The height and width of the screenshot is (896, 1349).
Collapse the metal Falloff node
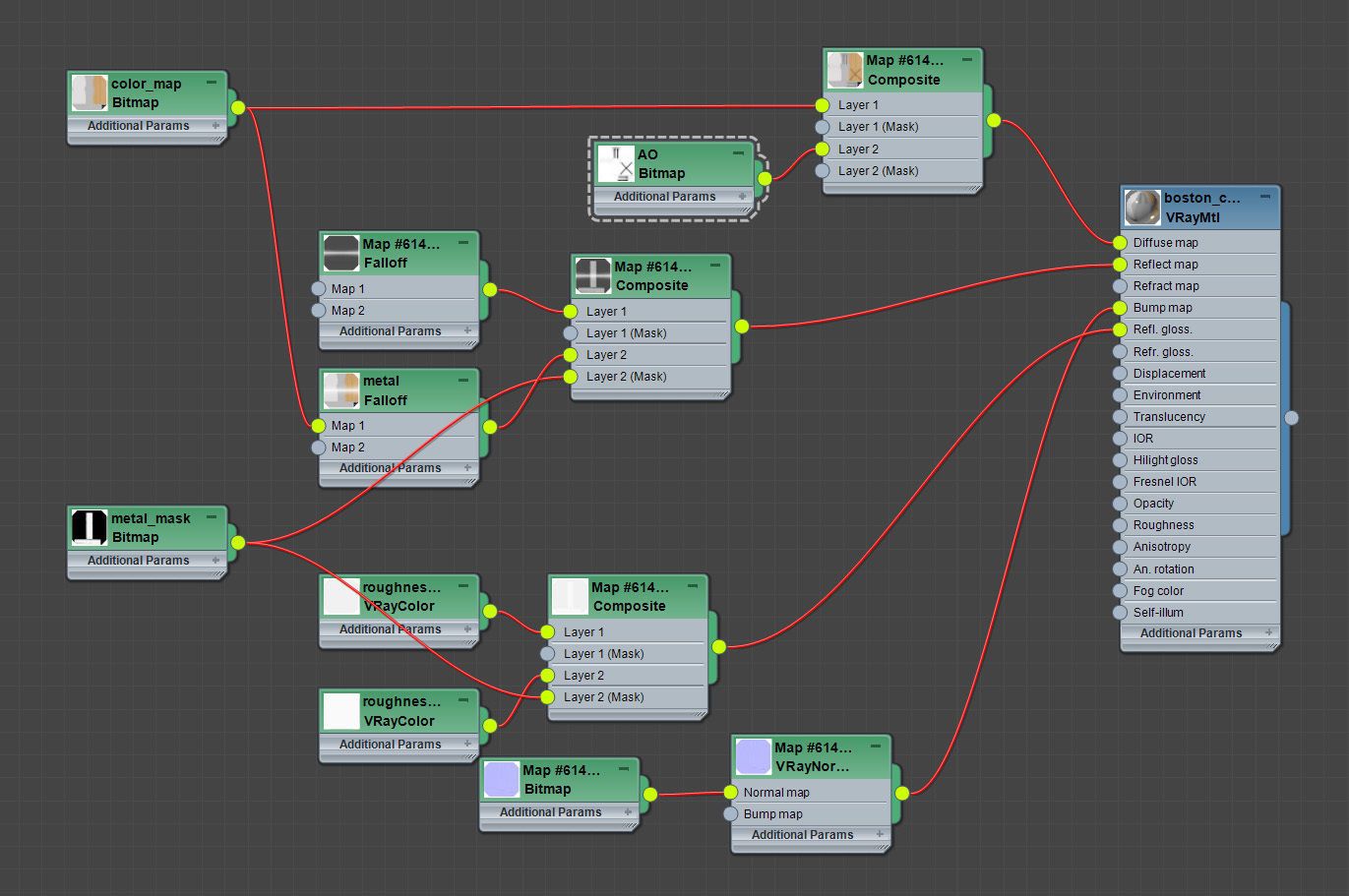(x=463, y=381)
